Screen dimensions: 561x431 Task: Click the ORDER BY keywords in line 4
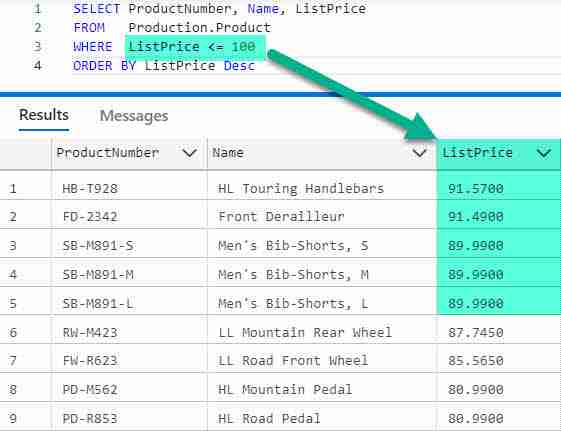click(x=104, y=66)
